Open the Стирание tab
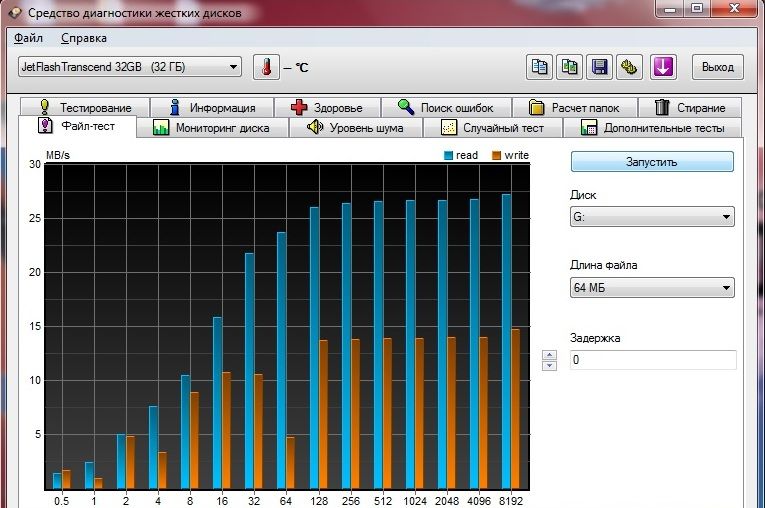The image size is (765, 508). 689,107
